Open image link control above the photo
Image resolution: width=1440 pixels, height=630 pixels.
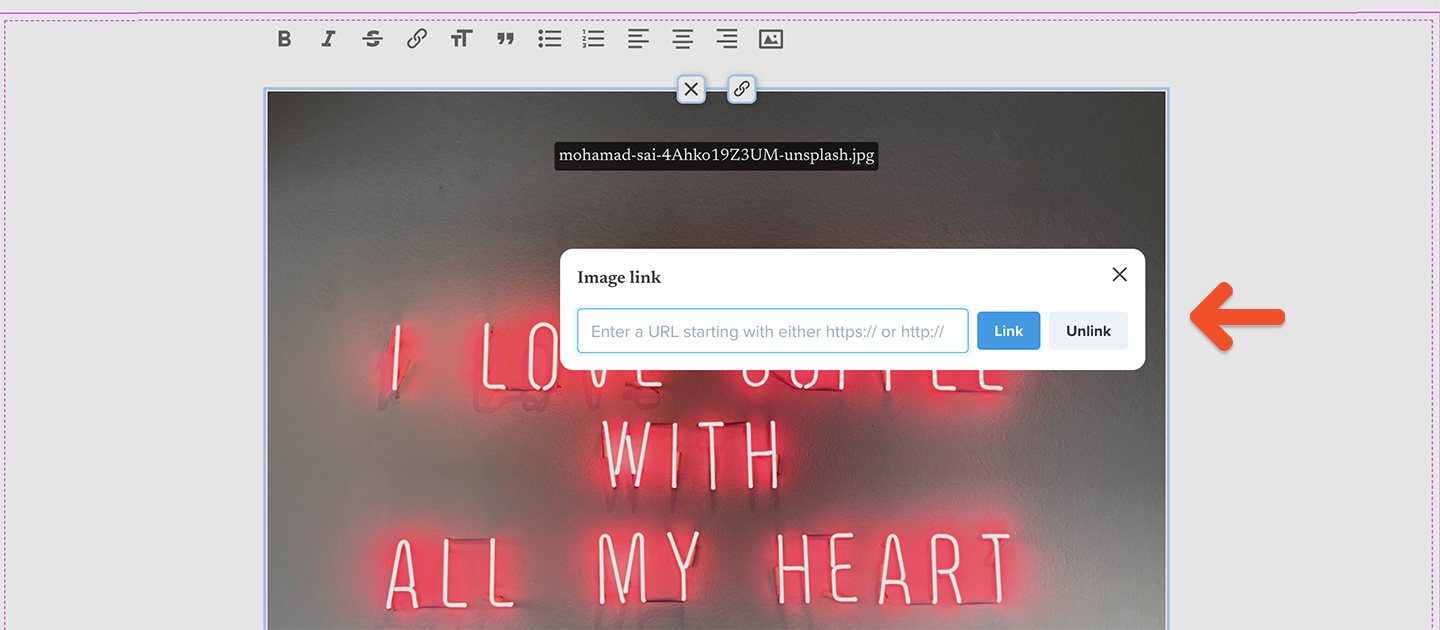click(x=741, y=89)
